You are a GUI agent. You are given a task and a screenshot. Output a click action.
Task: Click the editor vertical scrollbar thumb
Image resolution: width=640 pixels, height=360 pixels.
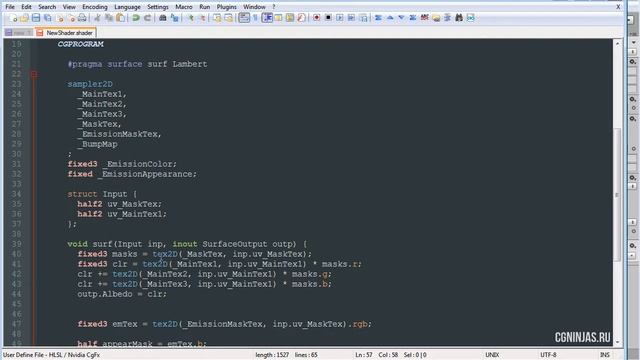(617, 195)
